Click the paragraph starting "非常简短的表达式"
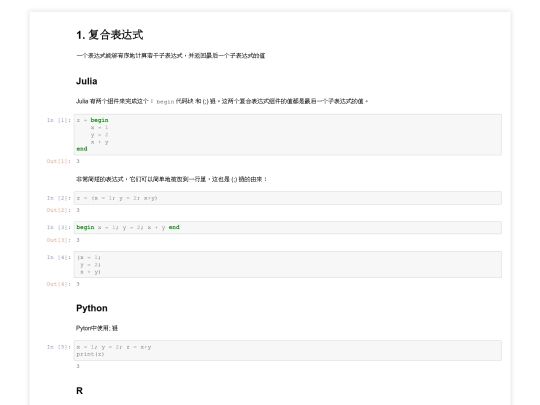Image resolution: width=540 pixels, height=405 pixels. pos(172,179)
